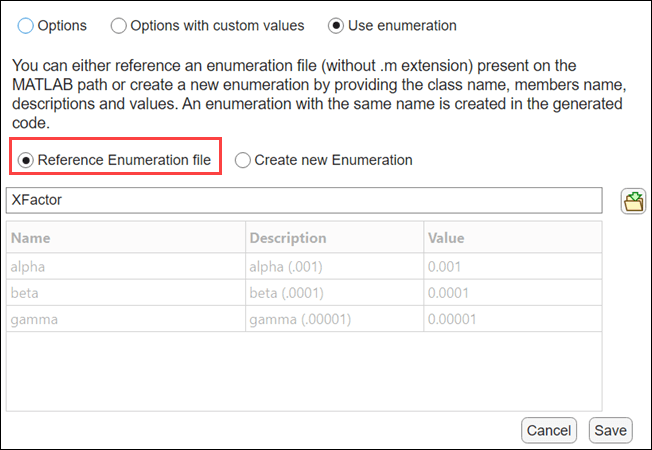Click the XFactor enumeration name field
The width and height of the screenshot is (652, 450).
coord(304,200)
